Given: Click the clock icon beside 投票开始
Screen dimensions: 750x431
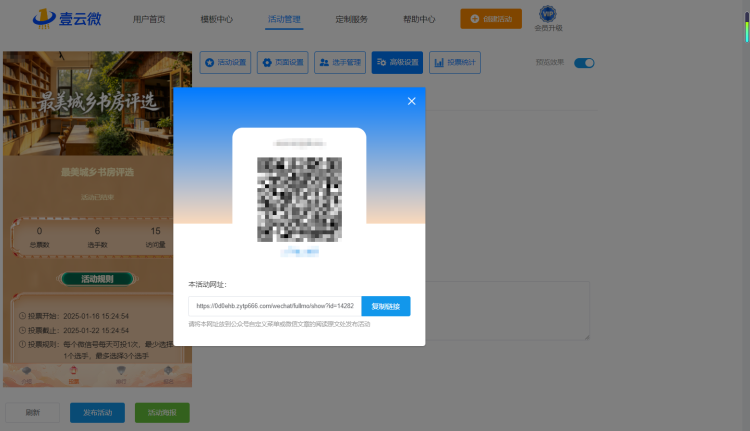Looking at the screenshot, I should pyautogui.click(x=22, y=316).
